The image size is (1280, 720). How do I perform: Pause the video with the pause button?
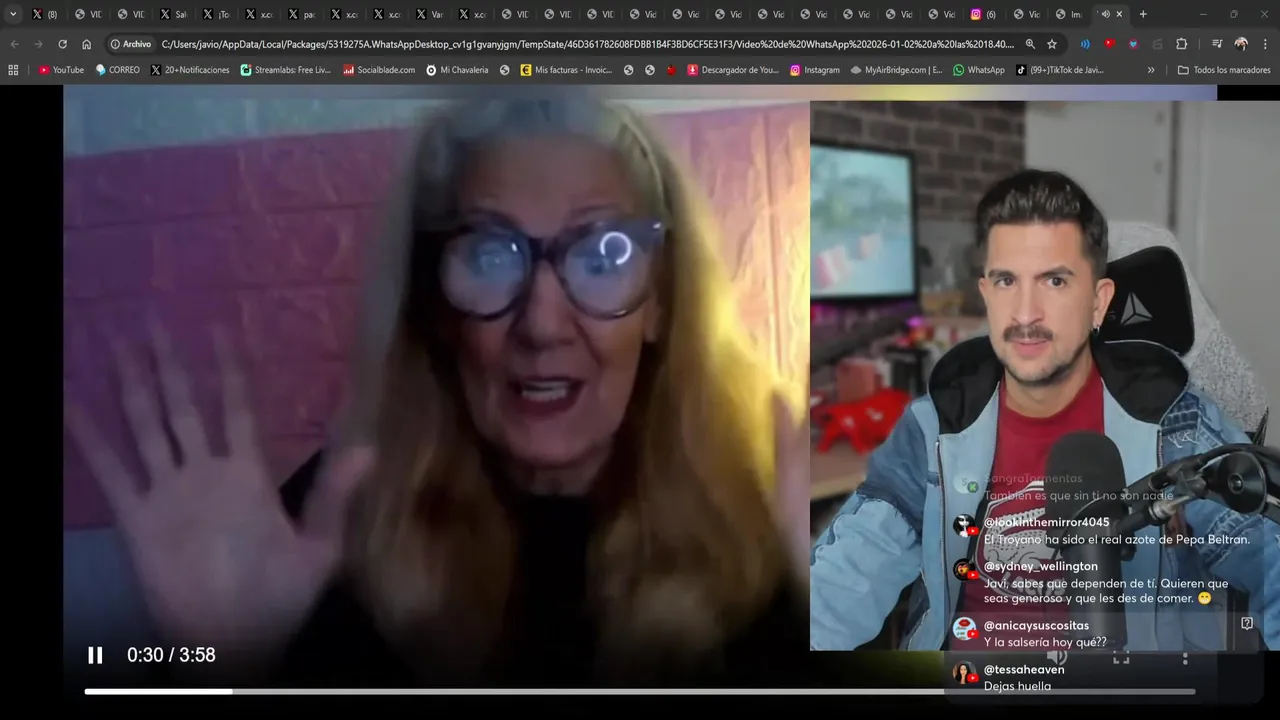(x=95, y=655)
